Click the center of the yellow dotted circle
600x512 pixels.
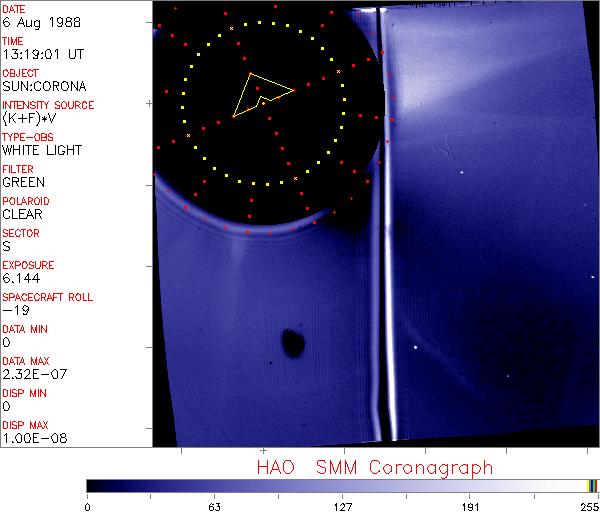[264, 102]
